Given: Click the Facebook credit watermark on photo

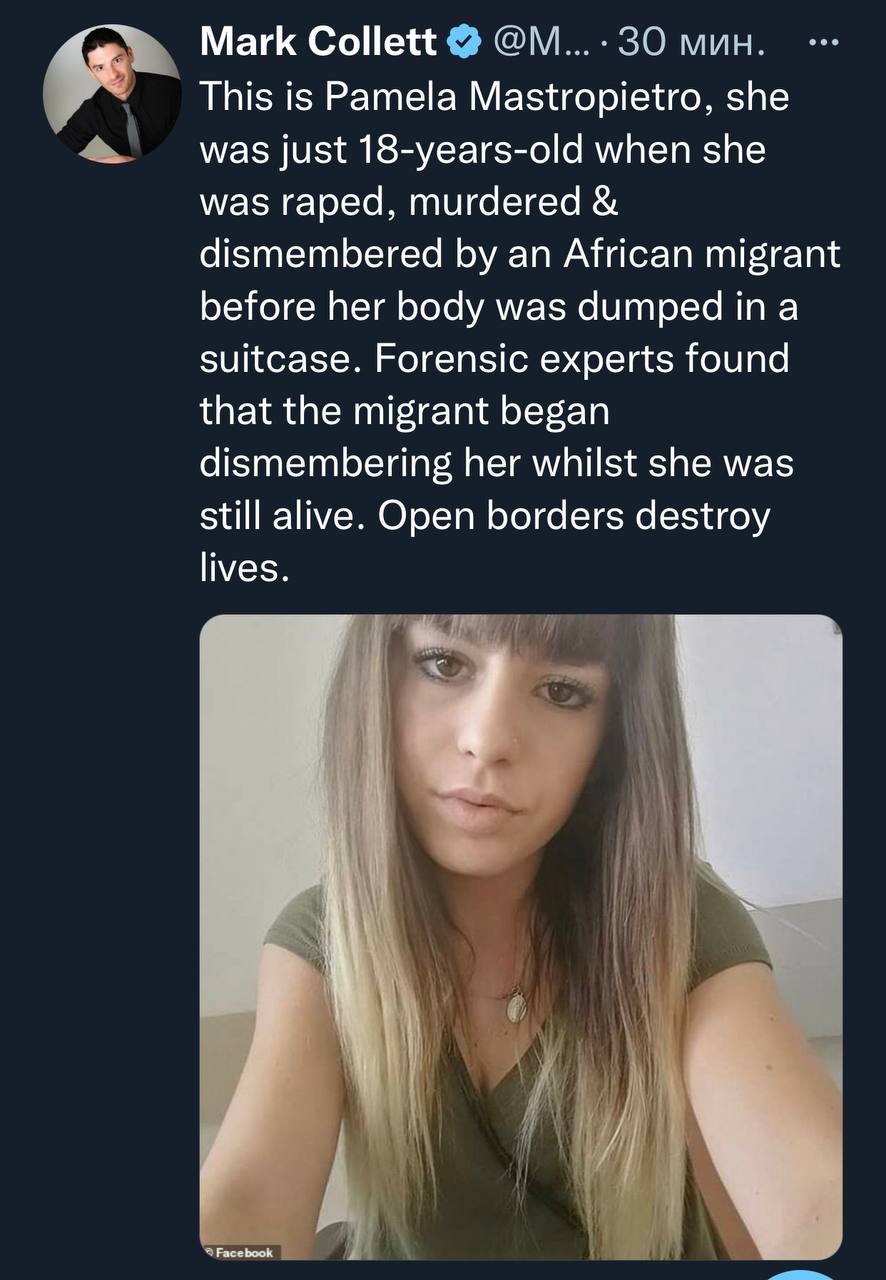Looking at the screenshot, I should pos(240,1251).
